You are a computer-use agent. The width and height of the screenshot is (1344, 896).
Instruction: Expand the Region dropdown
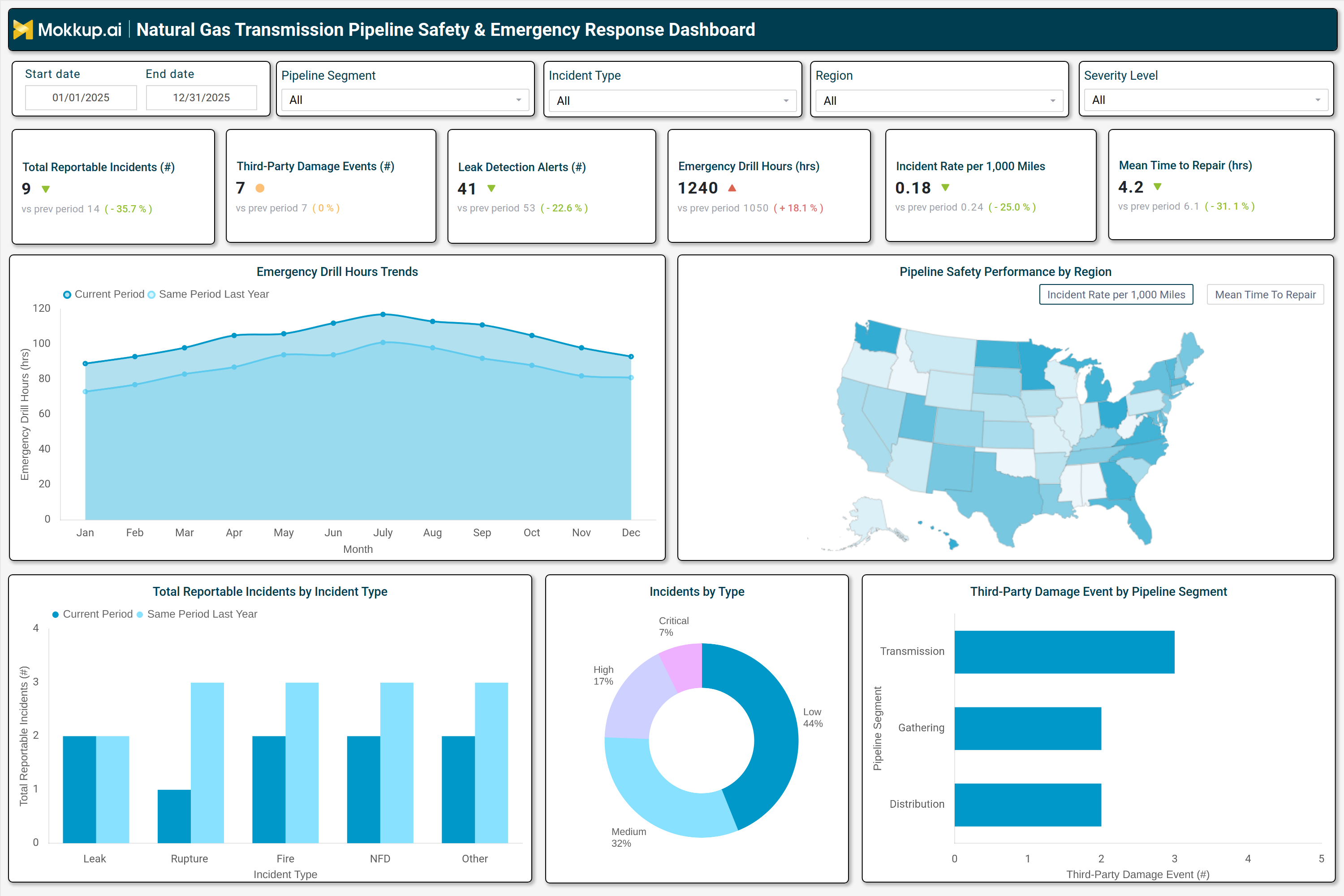point(939,100)
